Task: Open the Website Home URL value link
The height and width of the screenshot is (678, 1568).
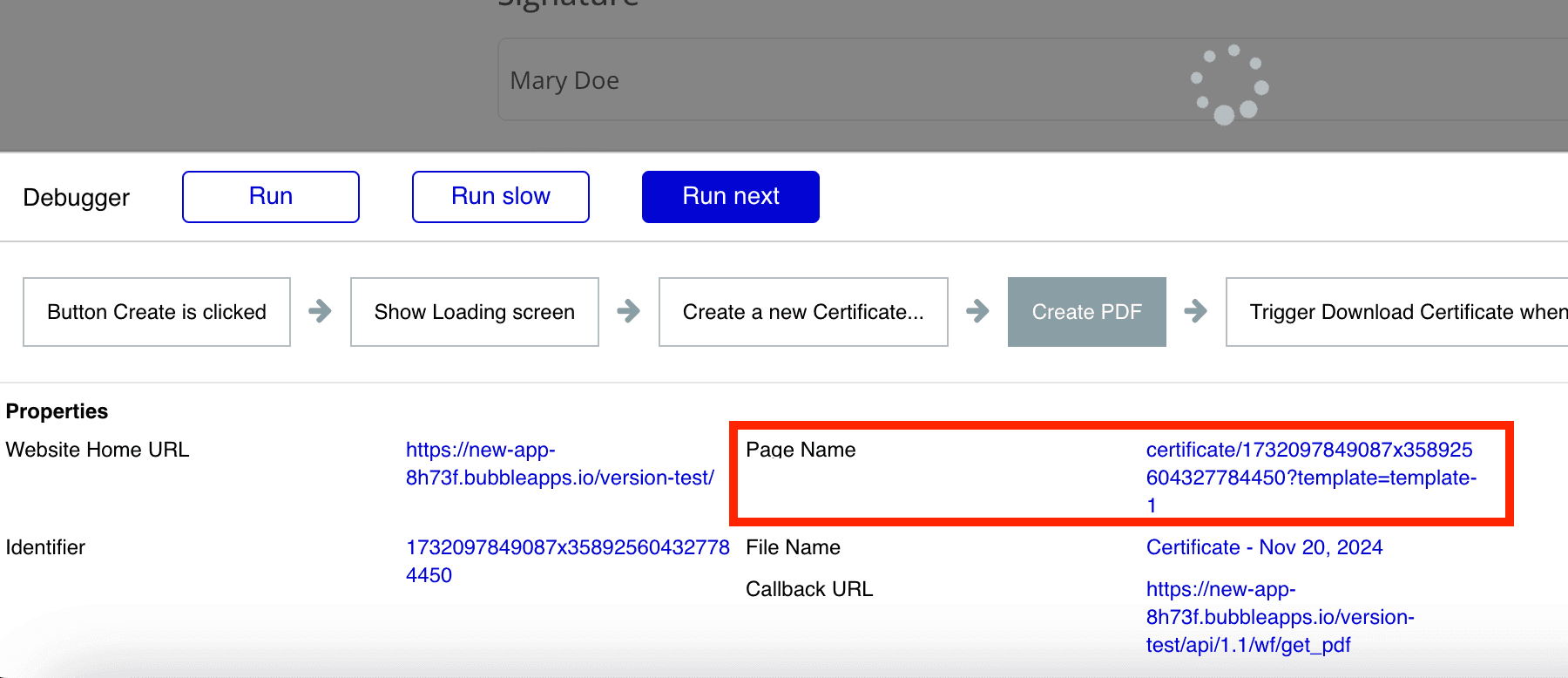Action: [x=559, y=464]
